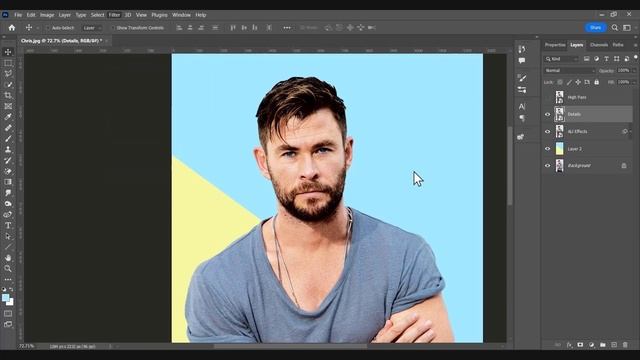Filter layers by type layers icon
This screenshot has width=640, height=360.
[607, 59]
